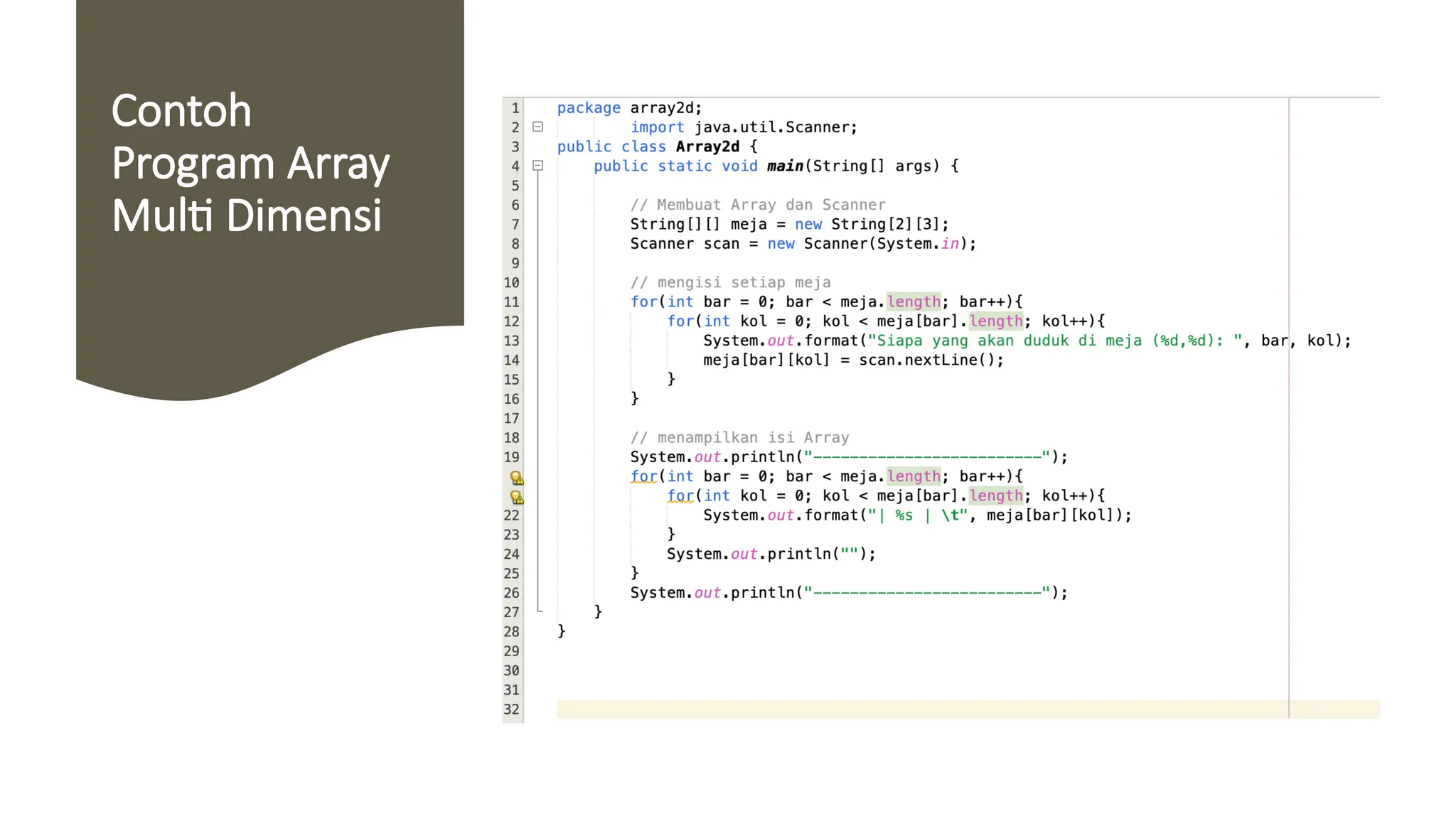Click 'System.out.println("");' on line 24
Image resolution: width=1456 pixels, height=819 pixels.
pos(771,554)
